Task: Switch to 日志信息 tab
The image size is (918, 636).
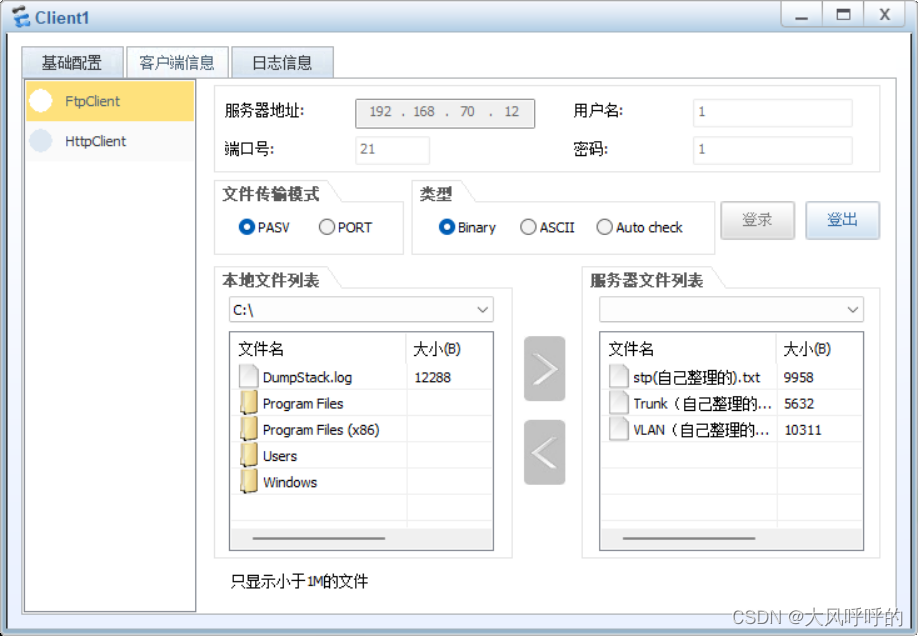Action: [x=282, y=62]
